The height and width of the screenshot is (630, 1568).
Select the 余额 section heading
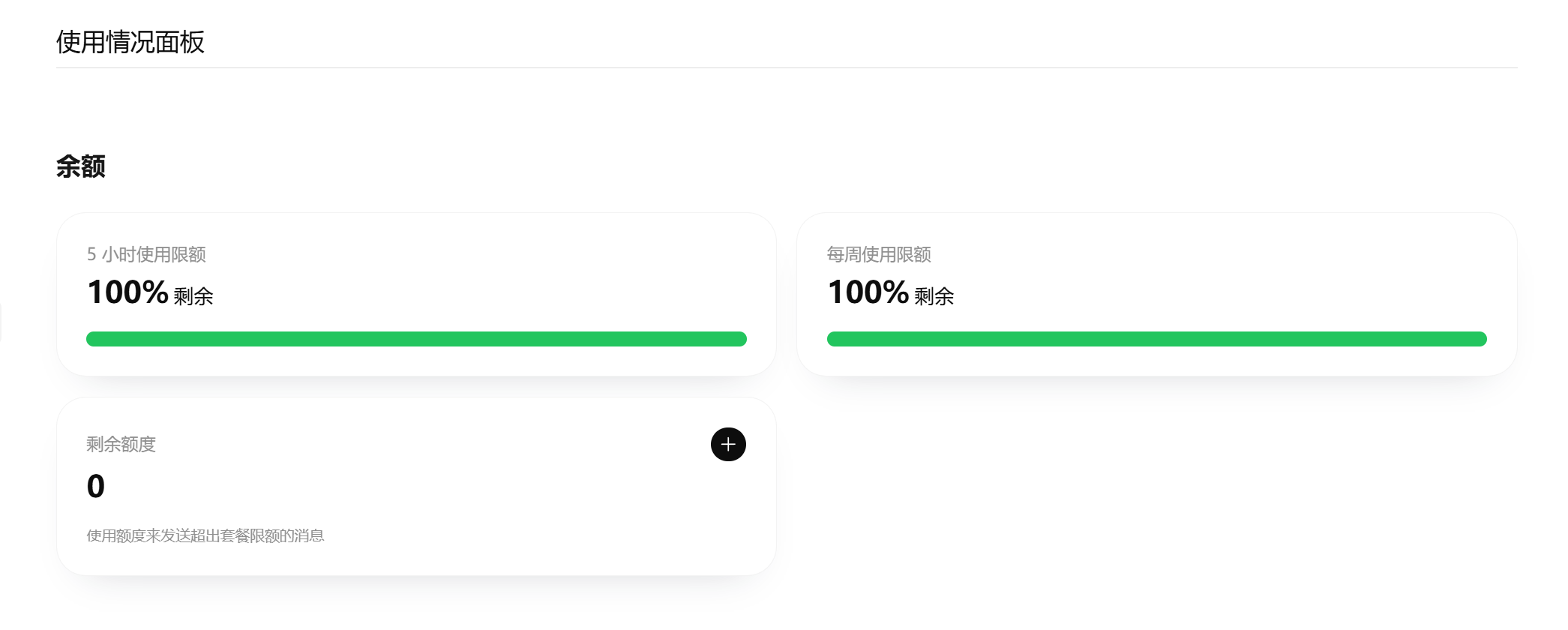81,166
